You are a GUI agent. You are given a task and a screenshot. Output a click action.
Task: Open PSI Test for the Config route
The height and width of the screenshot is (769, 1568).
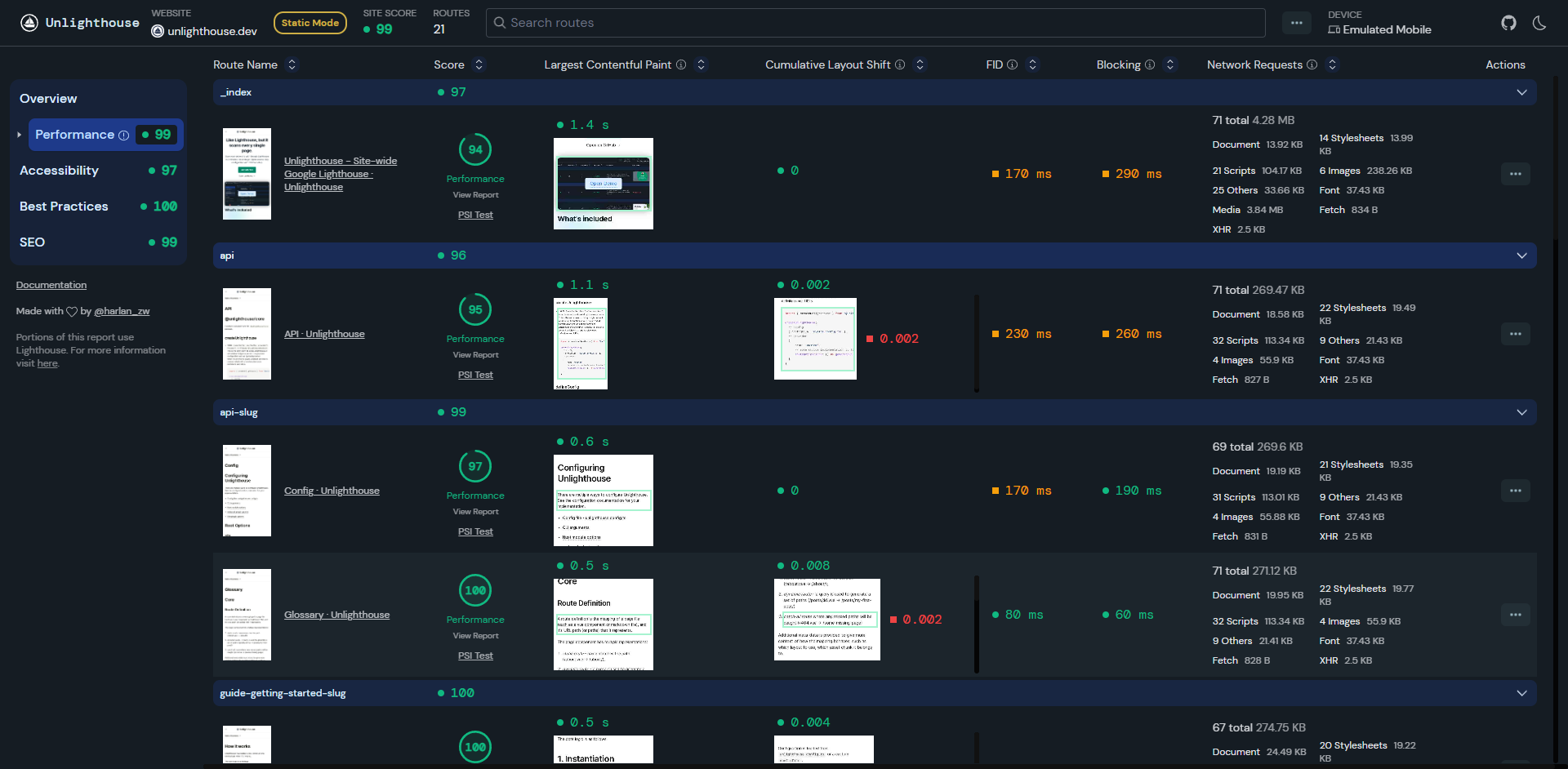pyautogui.click(x=475, y=531)
